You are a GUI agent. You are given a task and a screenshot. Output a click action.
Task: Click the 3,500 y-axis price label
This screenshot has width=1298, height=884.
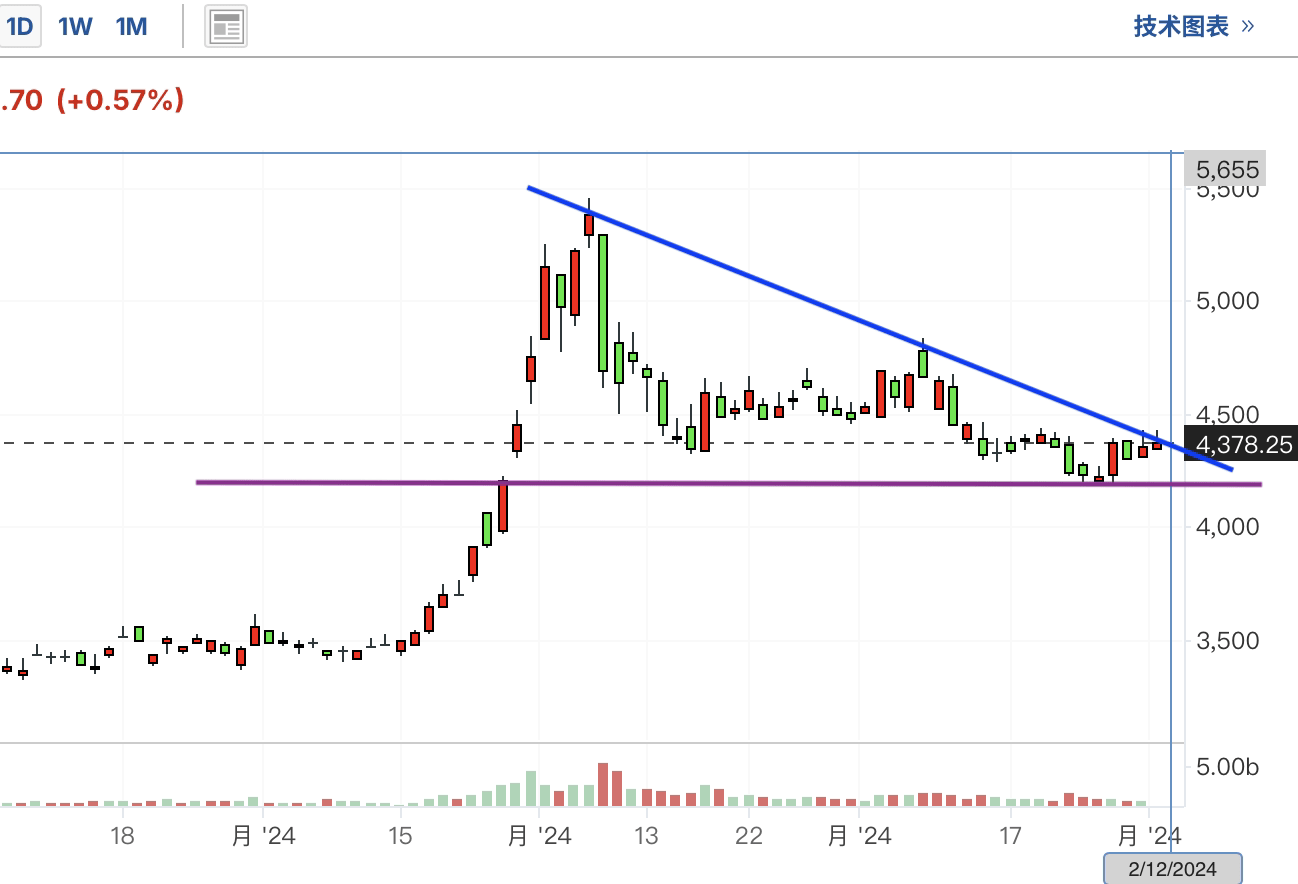1229,641
